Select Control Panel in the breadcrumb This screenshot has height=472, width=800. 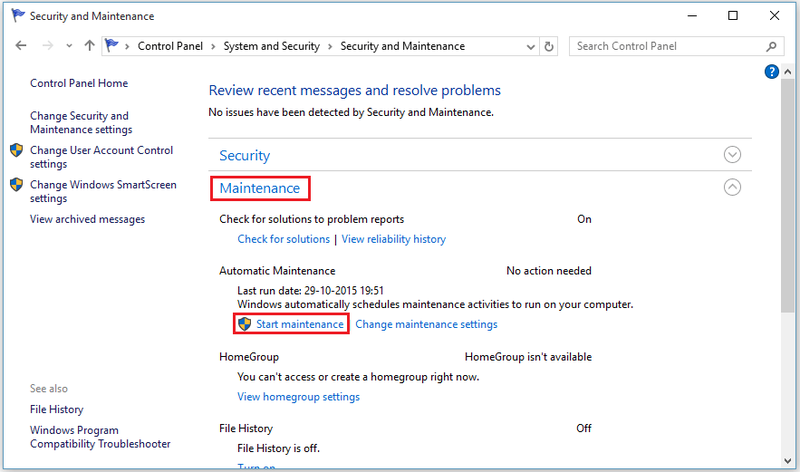(x=170, y=46)
